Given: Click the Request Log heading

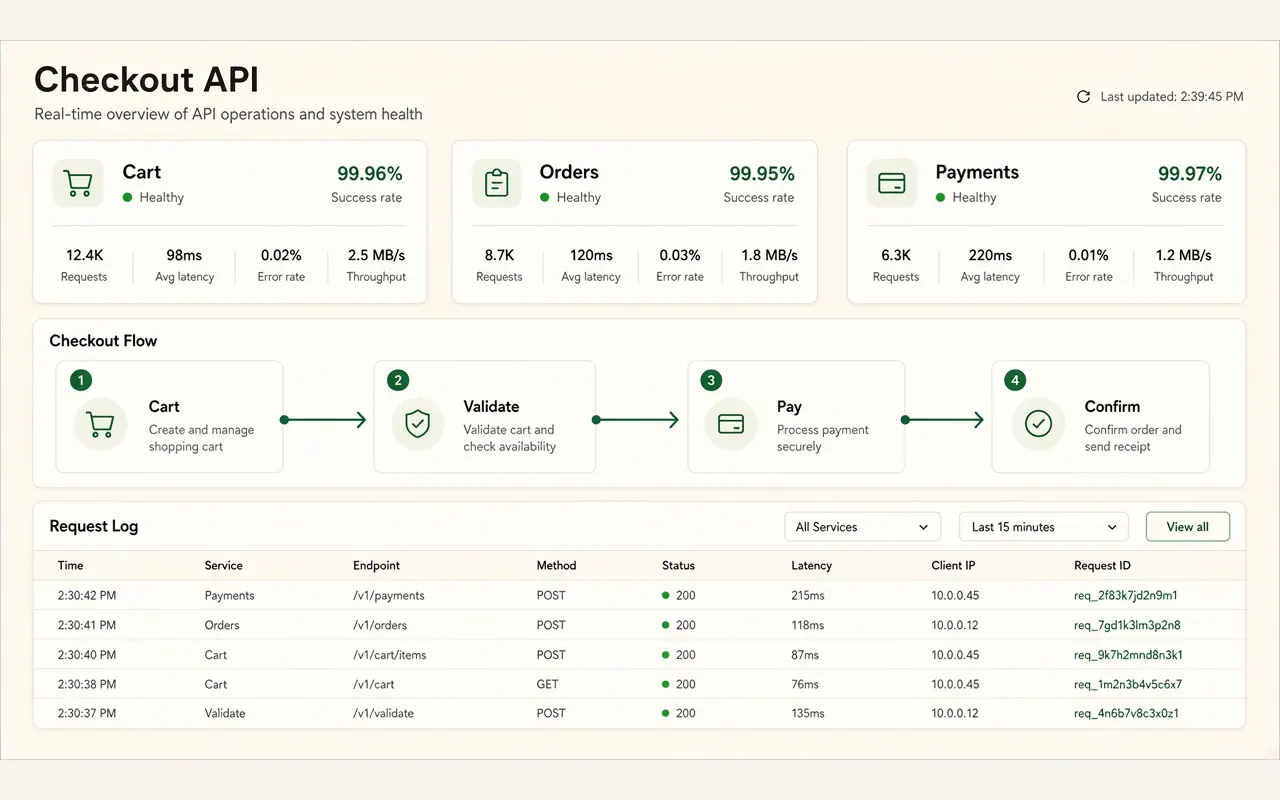Looking at the screenshot, I should [94, 526].
